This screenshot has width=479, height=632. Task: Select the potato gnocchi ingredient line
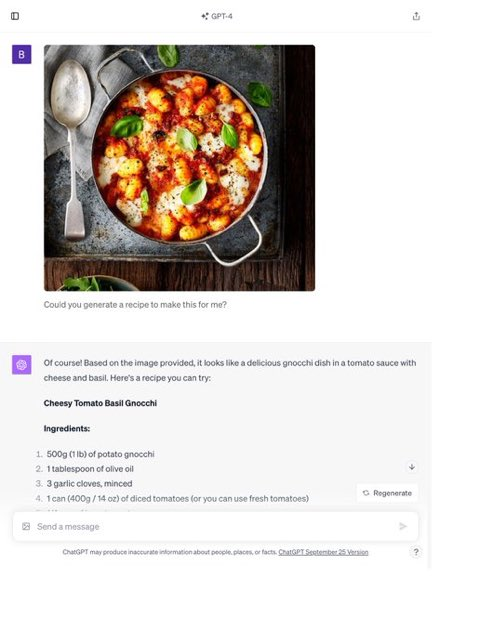[100, 454]
